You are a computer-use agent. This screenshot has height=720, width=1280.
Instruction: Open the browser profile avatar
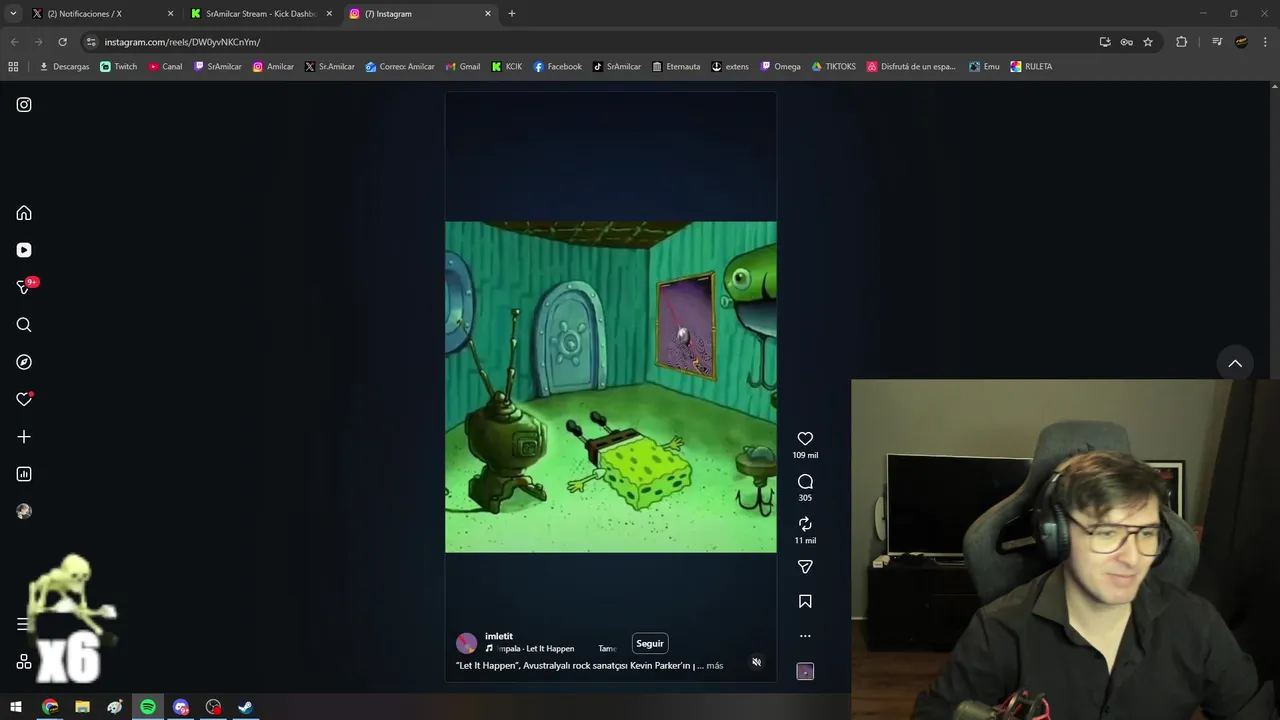1241,42
